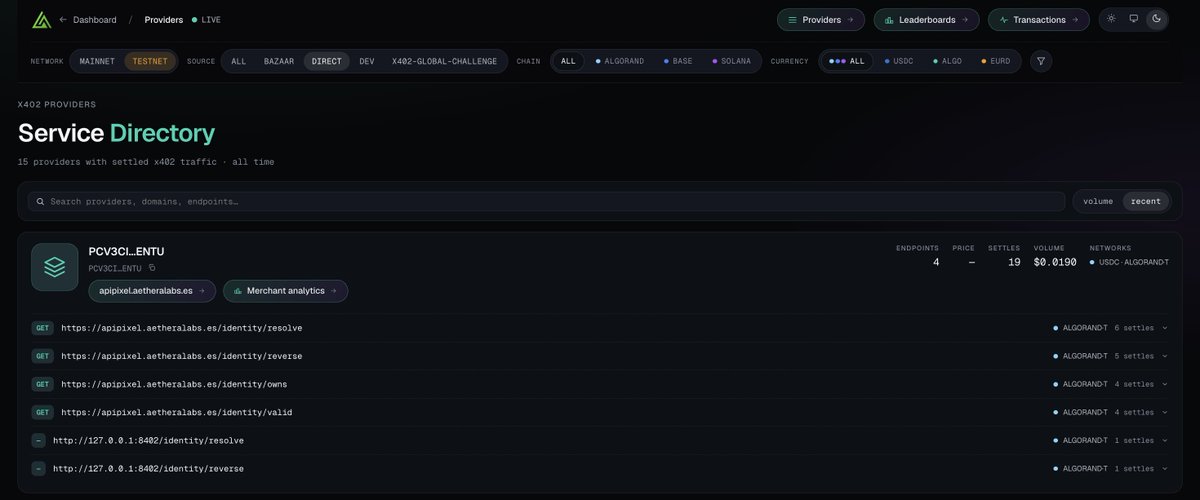Open Merchant analytics
Screen dimensions: 1200x500
286,290
